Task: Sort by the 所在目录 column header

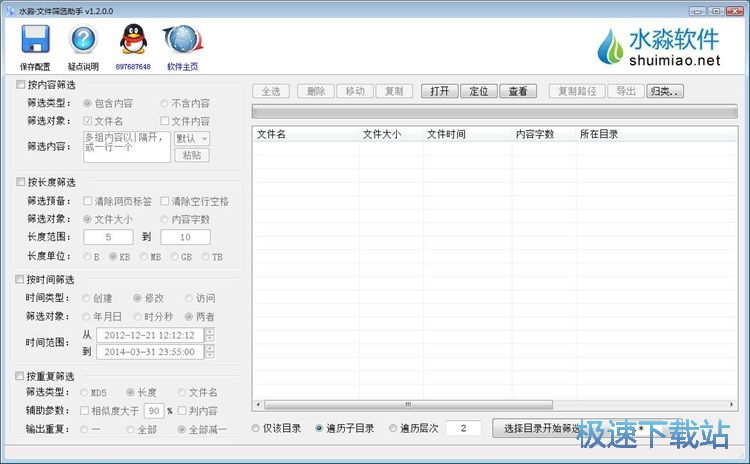Action: pos(657,134)
